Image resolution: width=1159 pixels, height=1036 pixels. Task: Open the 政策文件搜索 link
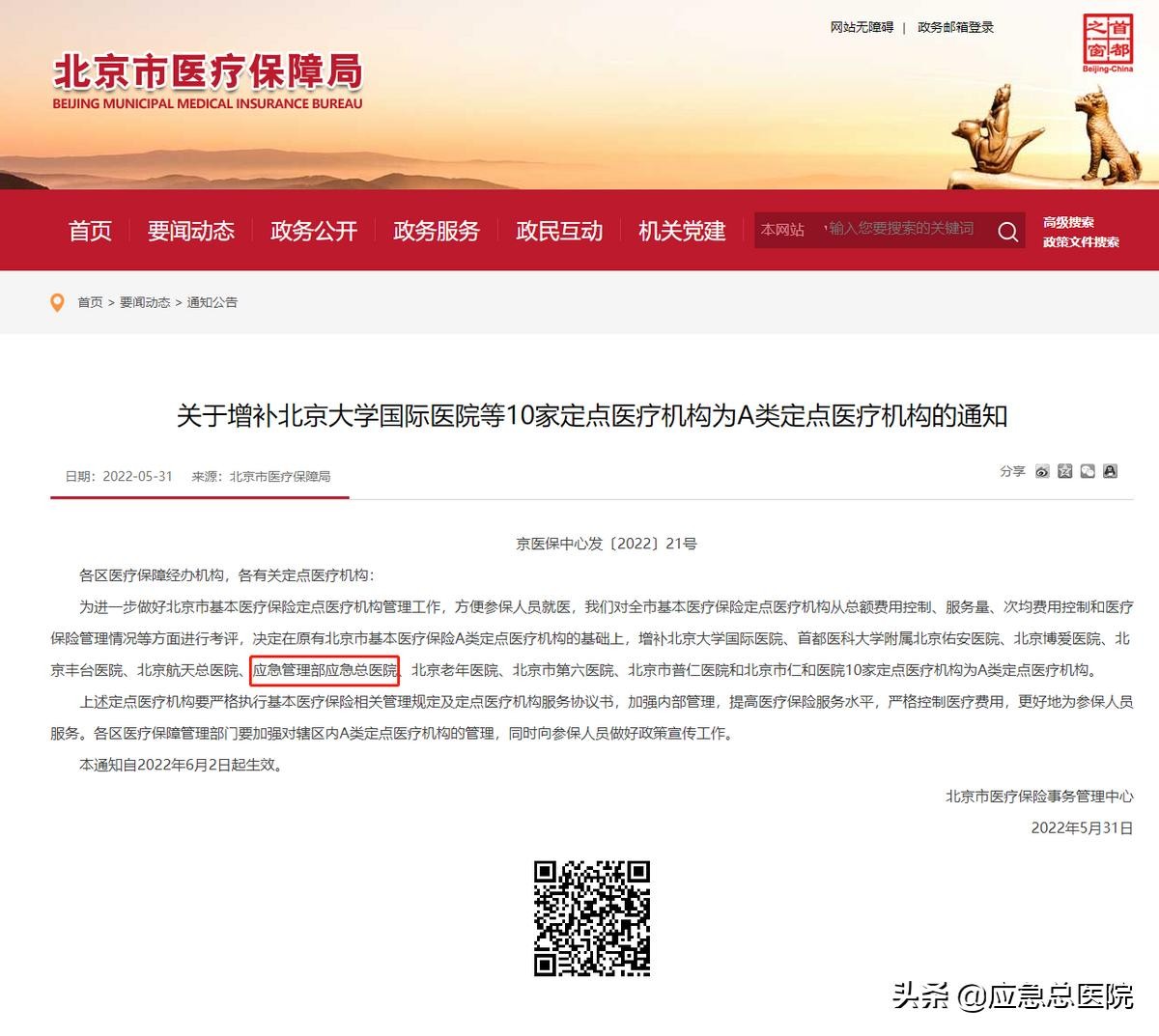[x=1081, y=242]
